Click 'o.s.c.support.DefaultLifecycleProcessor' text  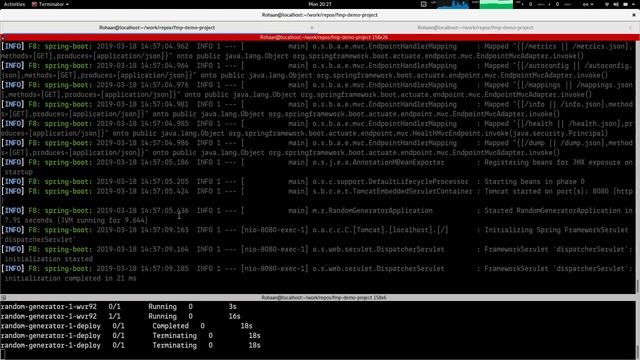390,182
